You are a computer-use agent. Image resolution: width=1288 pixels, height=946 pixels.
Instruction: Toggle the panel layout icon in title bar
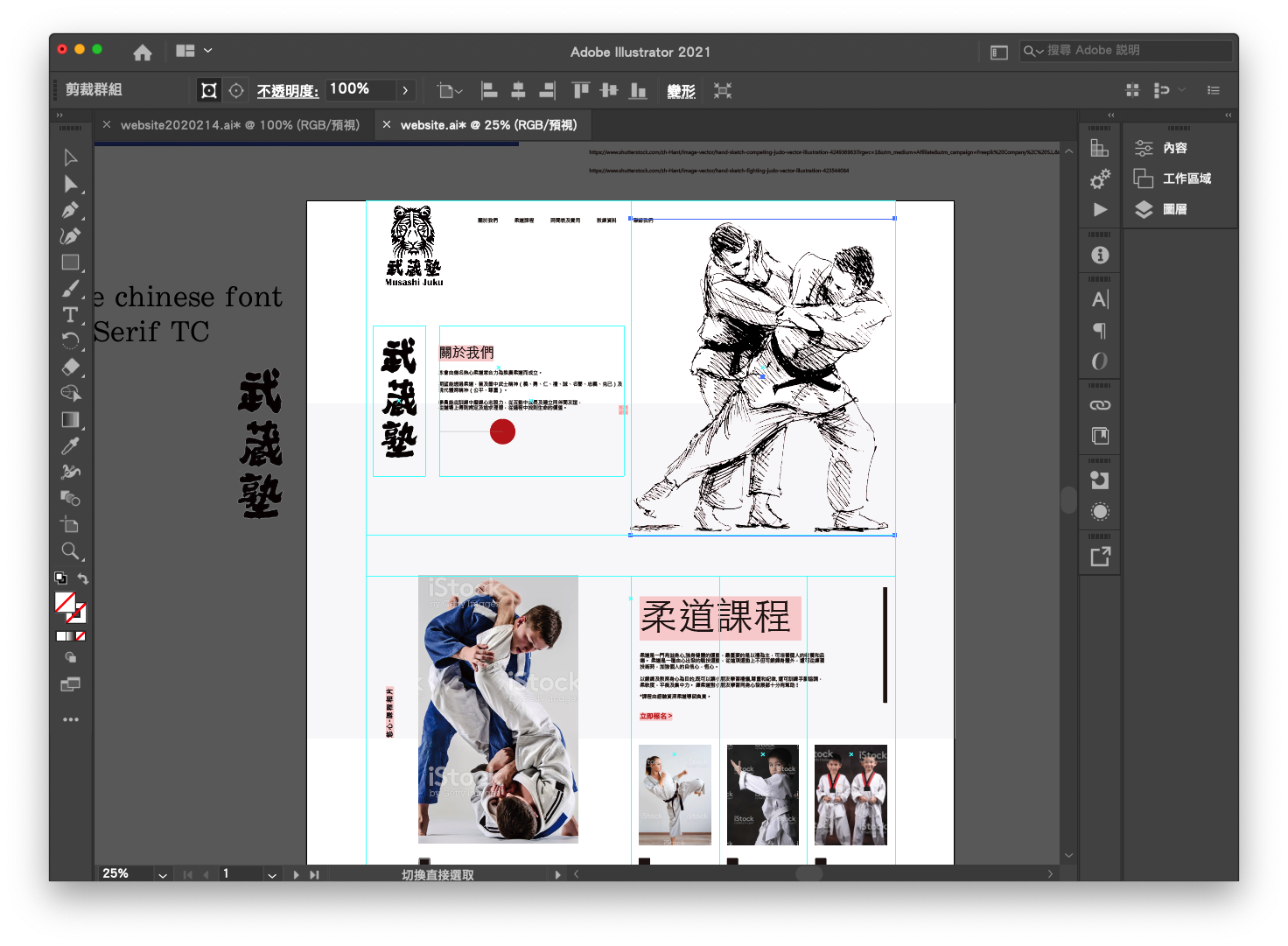[x=998, y=53]
